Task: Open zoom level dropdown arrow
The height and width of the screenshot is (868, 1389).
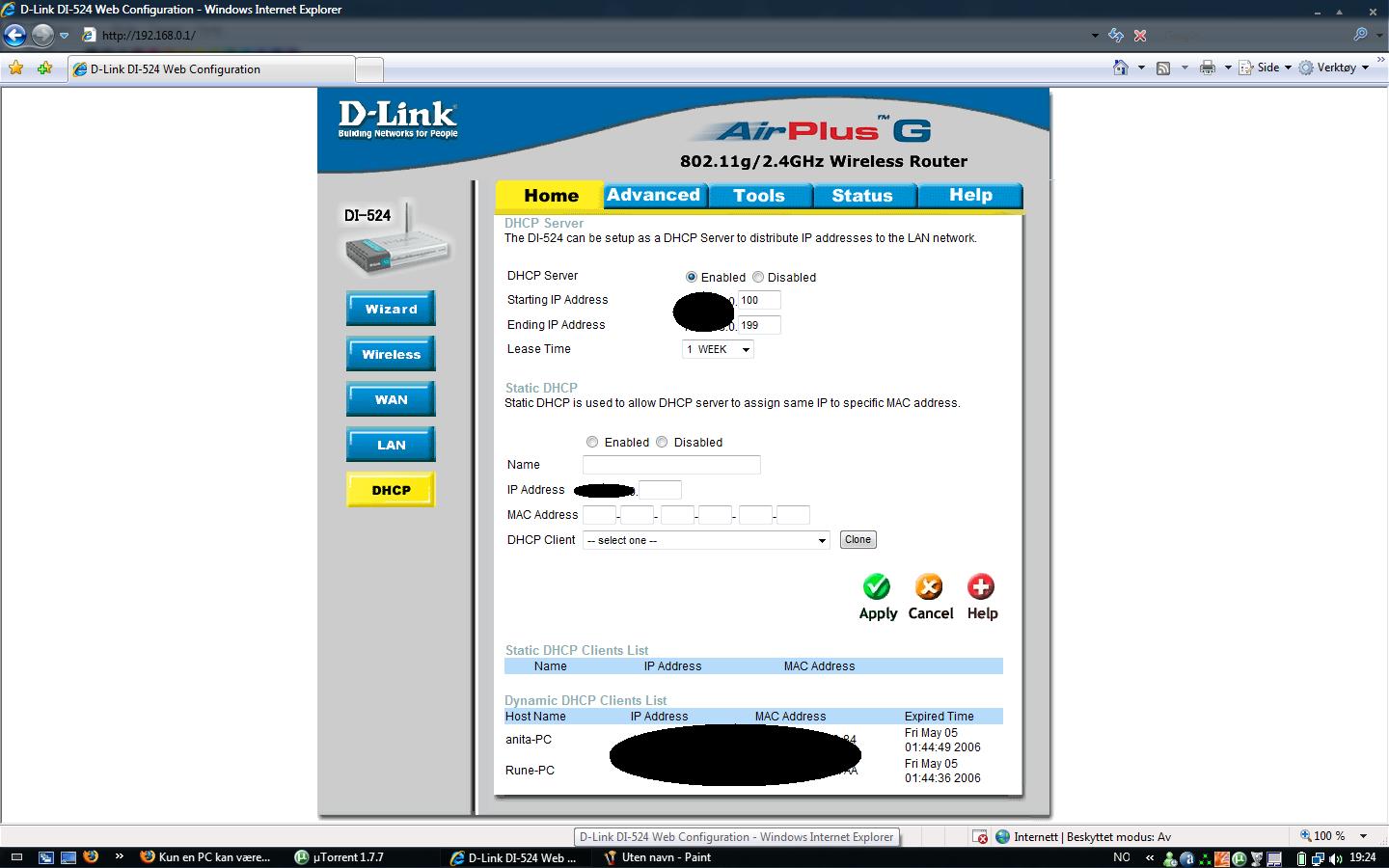Action: tap(1363, 836)
